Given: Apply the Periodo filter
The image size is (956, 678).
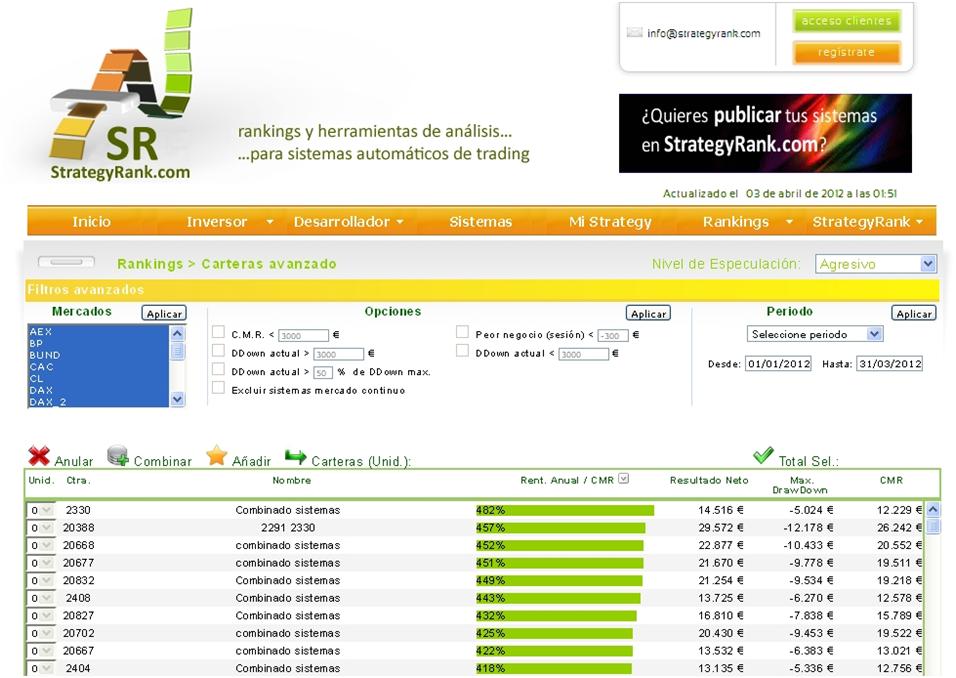Looking at the screenshot, I should pos(913,313).
